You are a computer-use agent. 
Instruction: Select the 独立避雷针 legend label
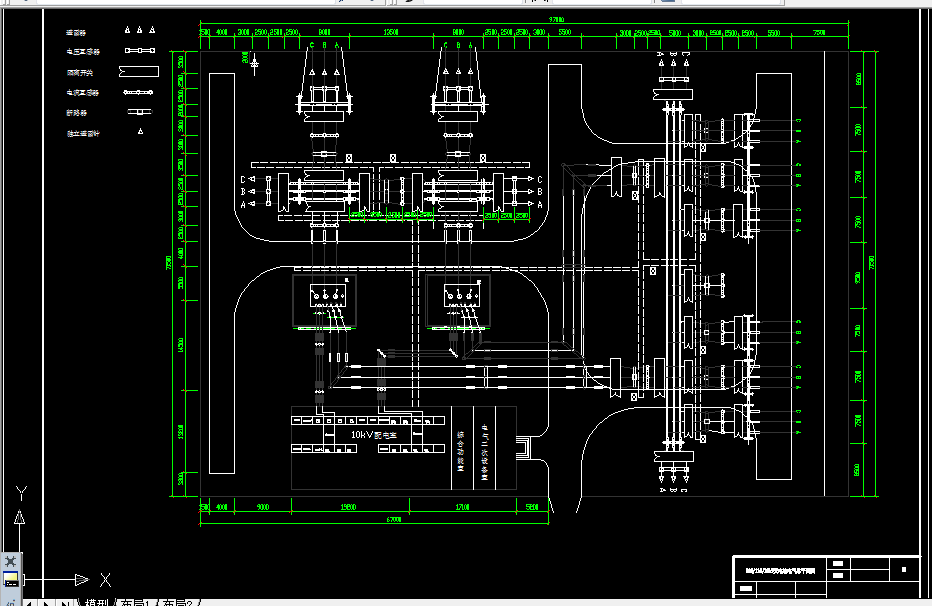(83, 134)
